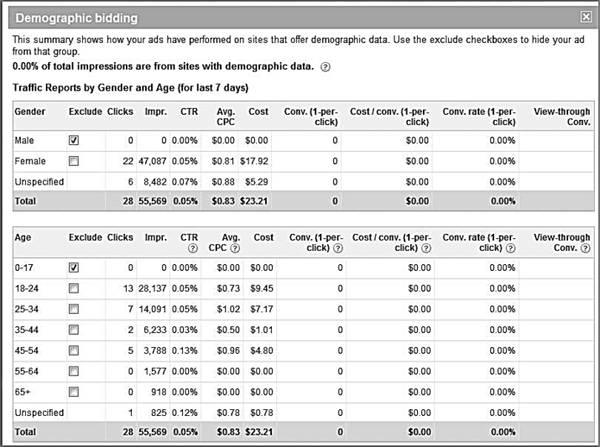Viewport: 600px width, 447px height.
Task: Exclude the 25-34 age group
Action: pyautogui.click(x=74, y=309)
